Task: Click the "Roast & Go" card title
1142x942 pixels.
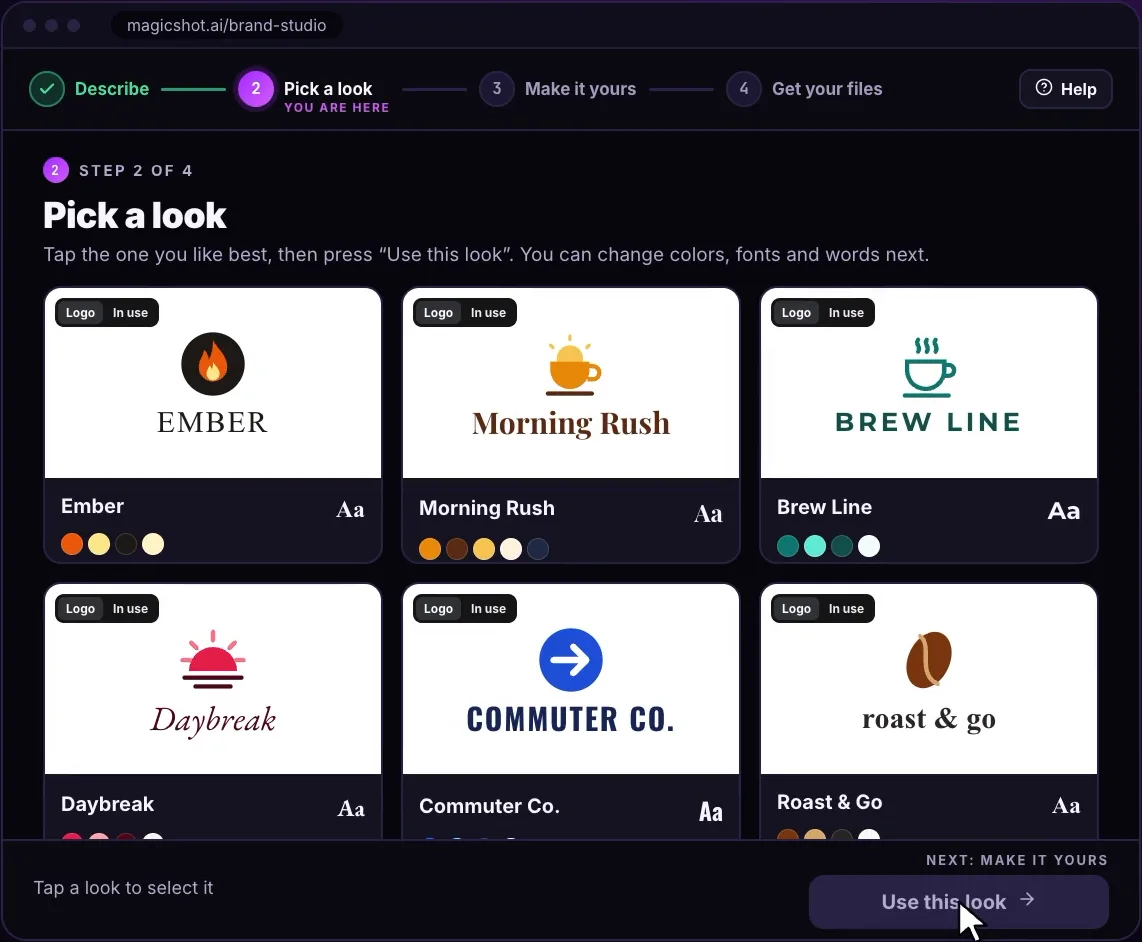Action: click(830, 802)
